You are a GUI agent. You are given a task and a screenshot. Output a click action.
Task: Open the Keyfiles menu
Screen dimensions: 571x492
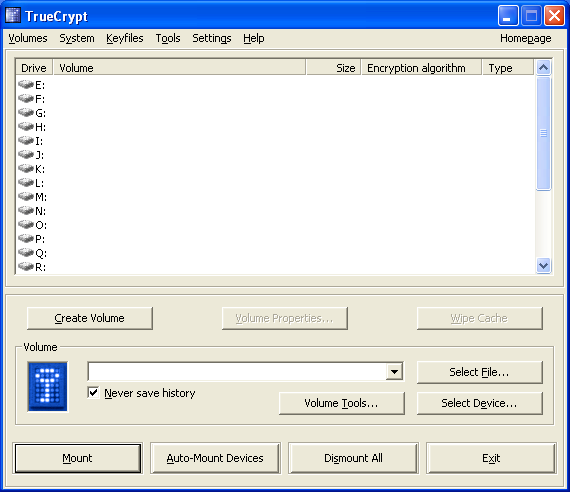125,38
